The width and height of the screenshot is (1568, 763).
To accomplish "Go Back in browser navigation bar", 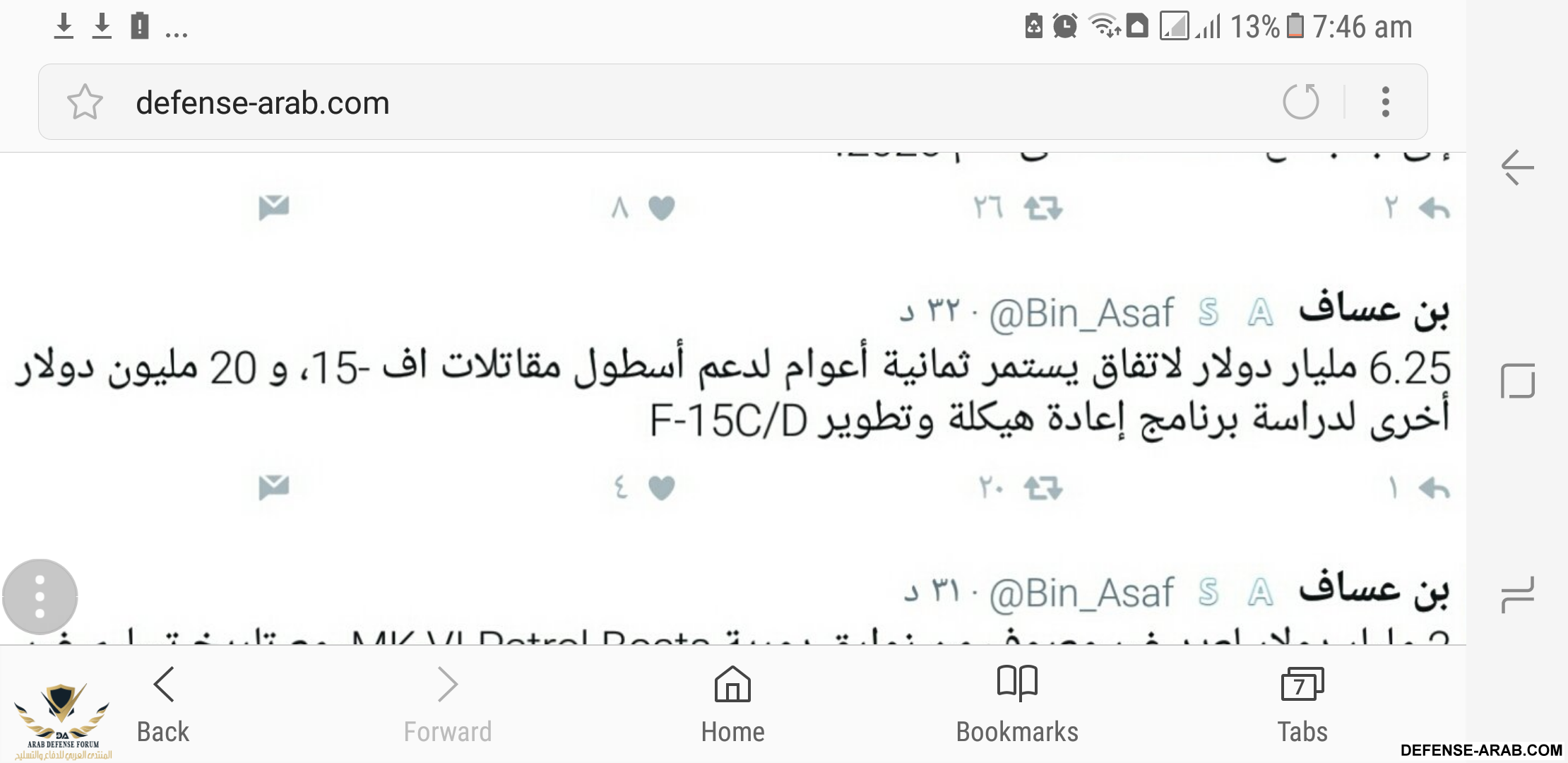I will pos(163,705).
